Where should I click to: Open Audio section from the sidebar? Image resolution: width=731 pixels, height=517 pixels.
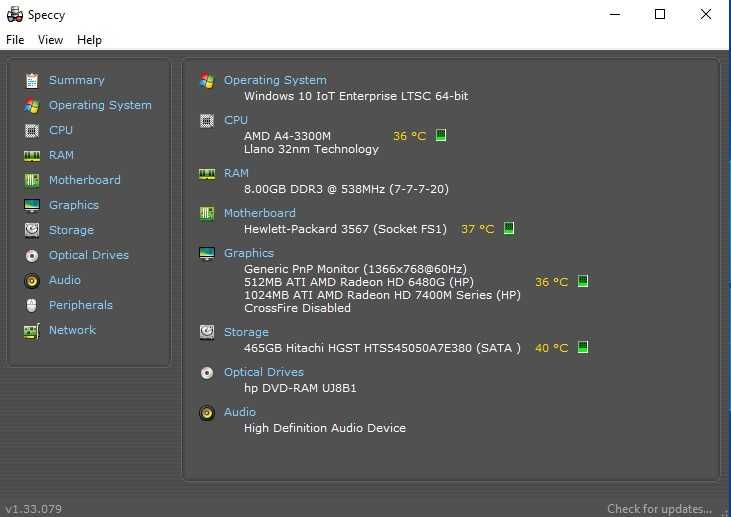click(x=65, y=280)
